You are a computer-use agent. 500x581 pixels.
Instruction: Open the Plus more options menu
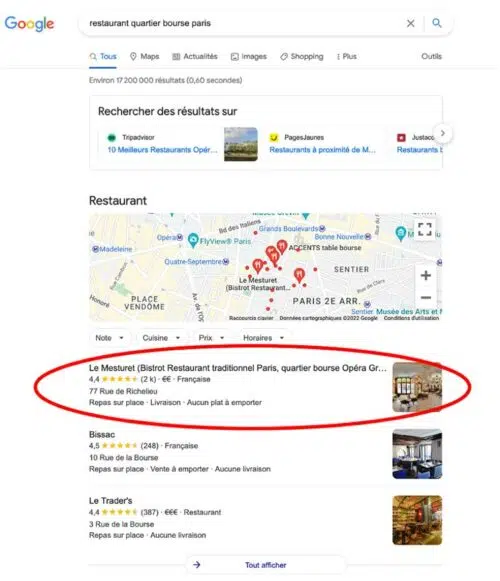(x=346, y=56)
